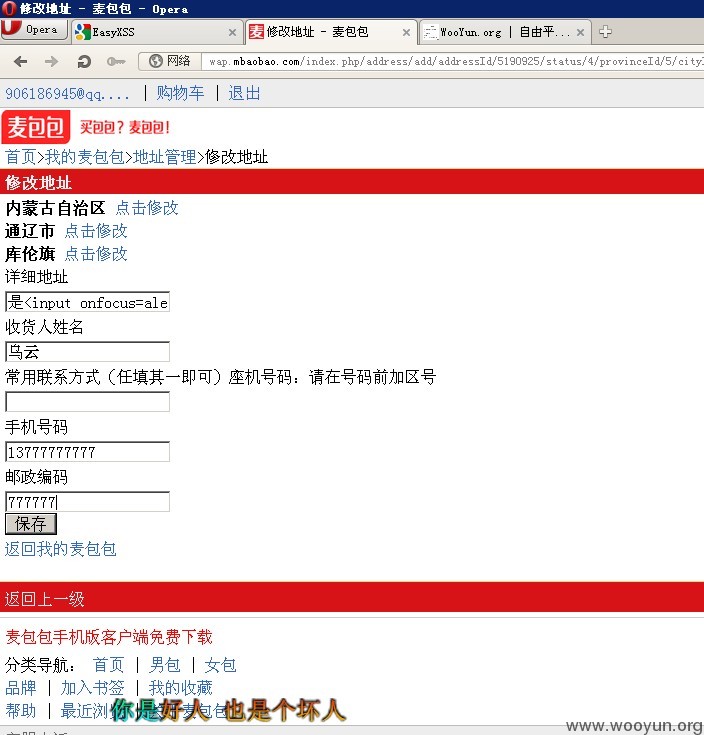Open a new tab with plus icon
The image size is (704, 735).
click(605, 32)
